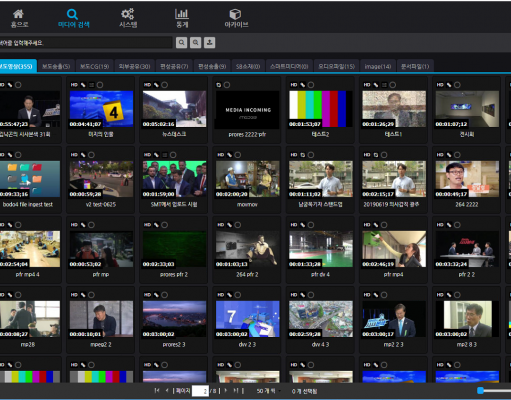Go to the next page arrow
Screen dimensions: 511x400
[x=226, y=390]
